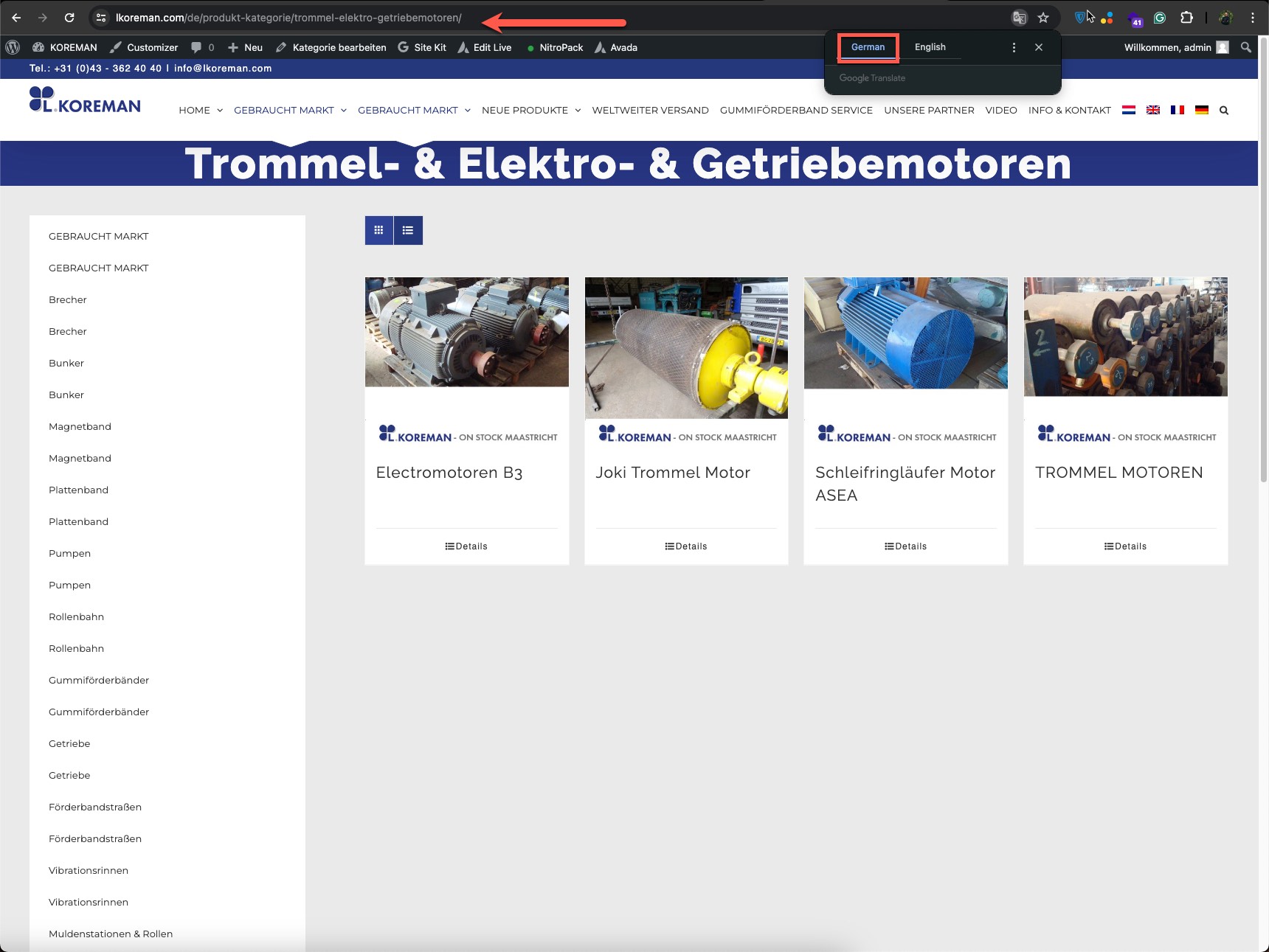Open the WordPress logo admin menu

coord(13,47)
